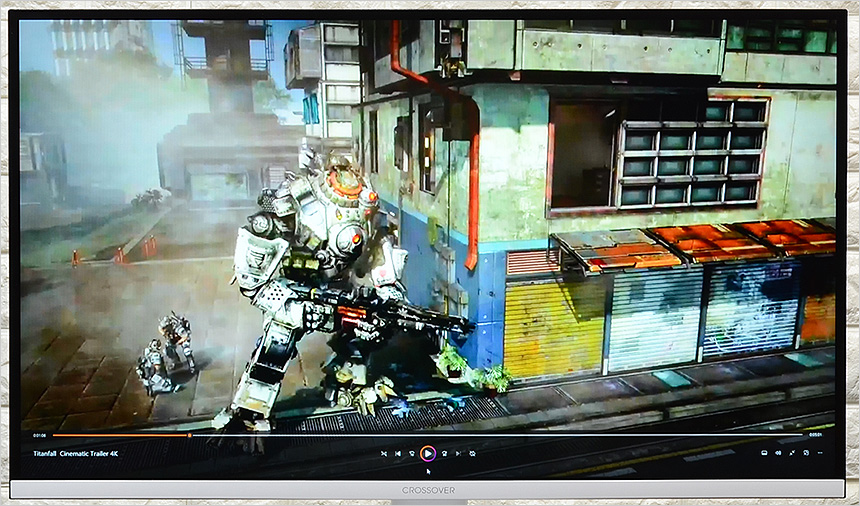Click the unplayed part of the seek bar
The height and width of the screenshot is (506, 860).
(500, 435)
